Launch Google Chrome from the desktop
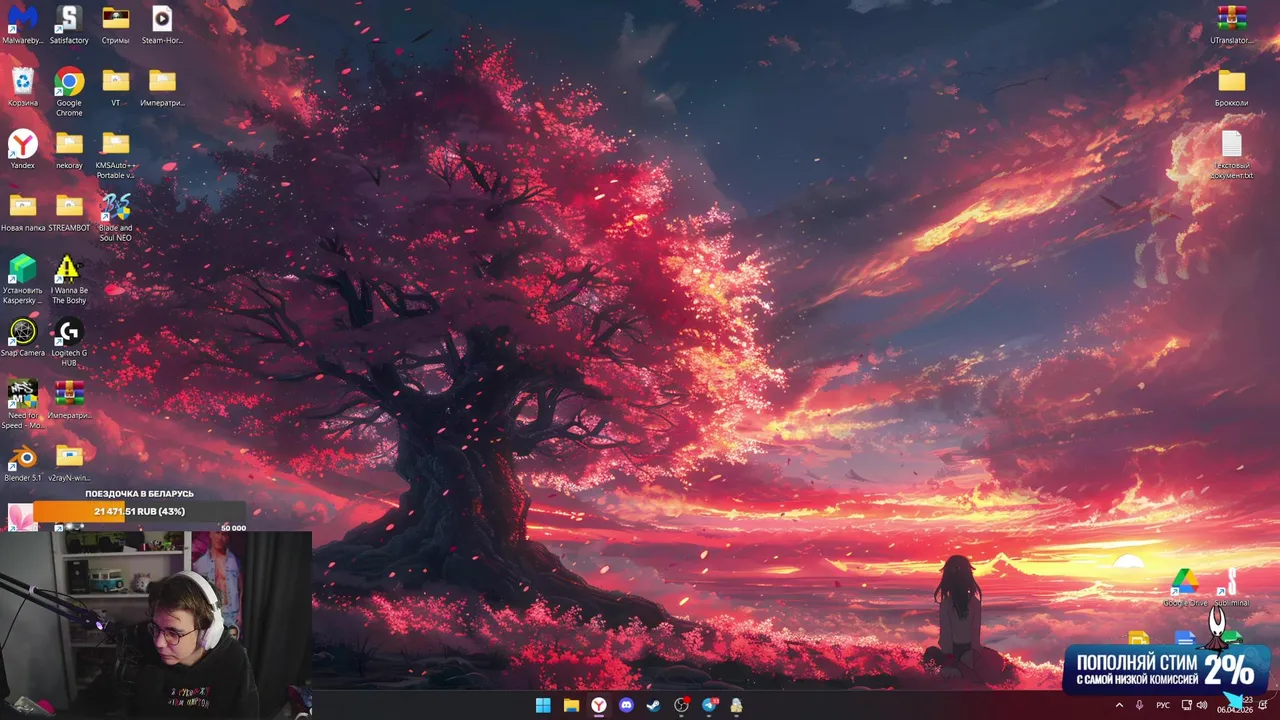 (x=69, y=92)
